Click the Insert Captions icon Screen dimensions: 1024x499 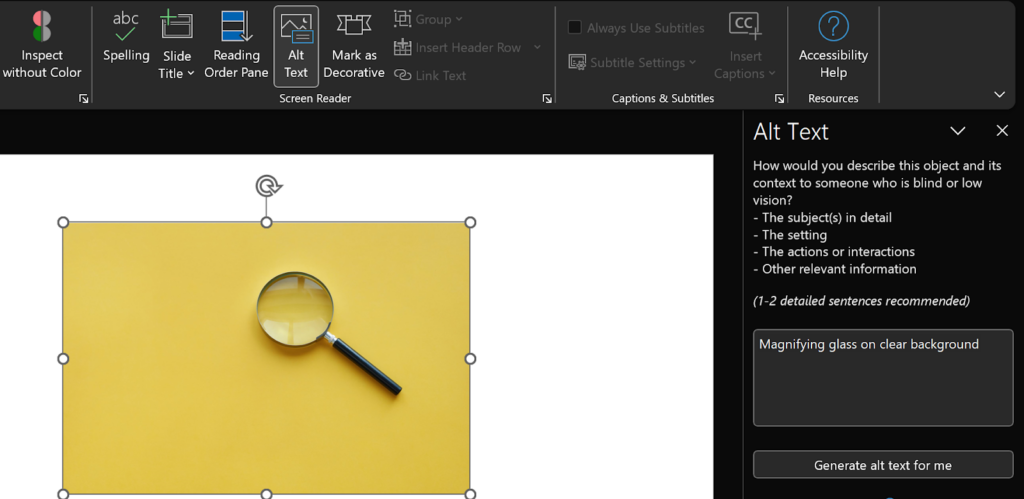click(x=745, y=27)
